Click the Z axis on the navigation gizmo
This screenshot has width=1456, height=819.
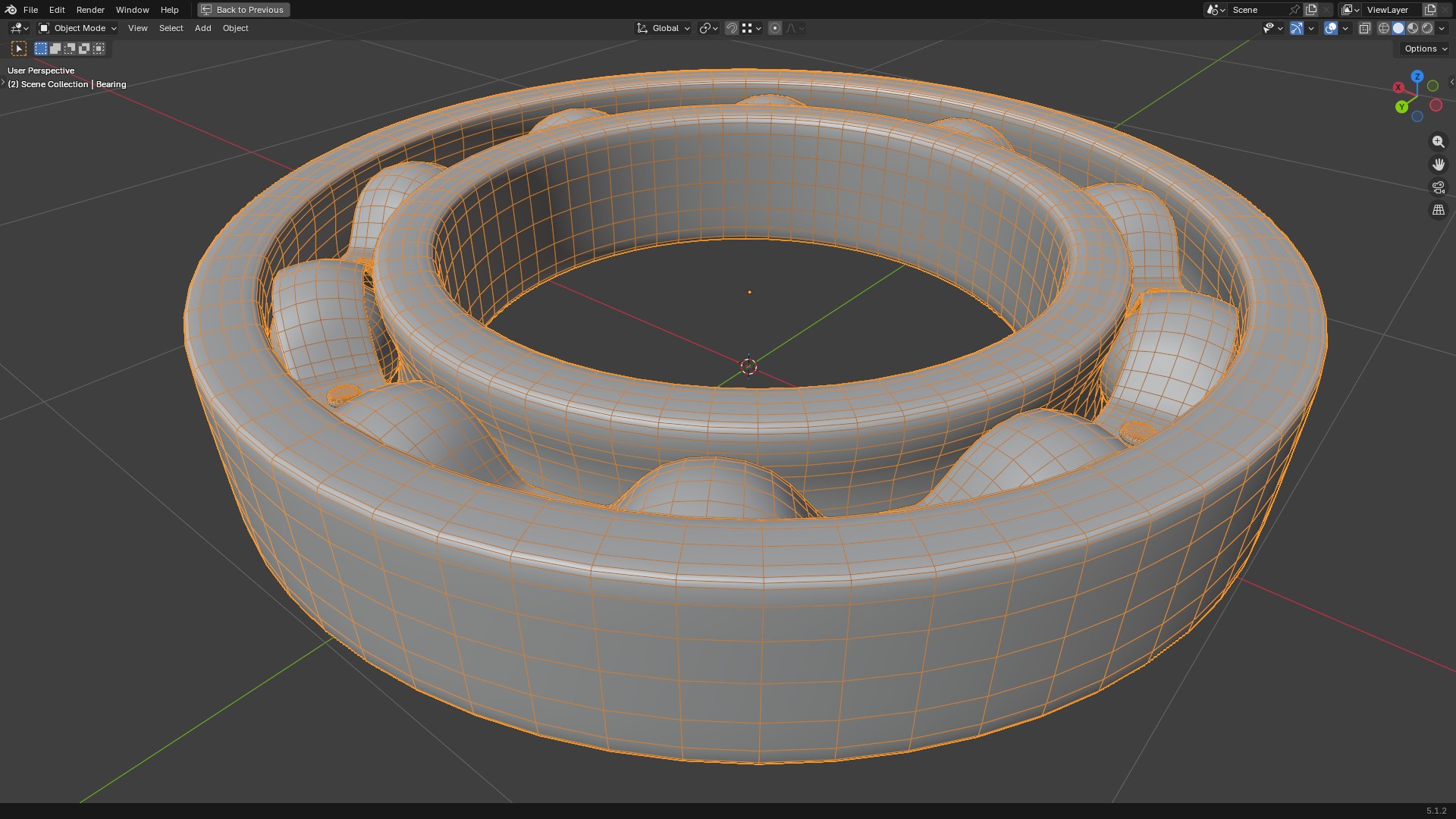[1417, 77]
